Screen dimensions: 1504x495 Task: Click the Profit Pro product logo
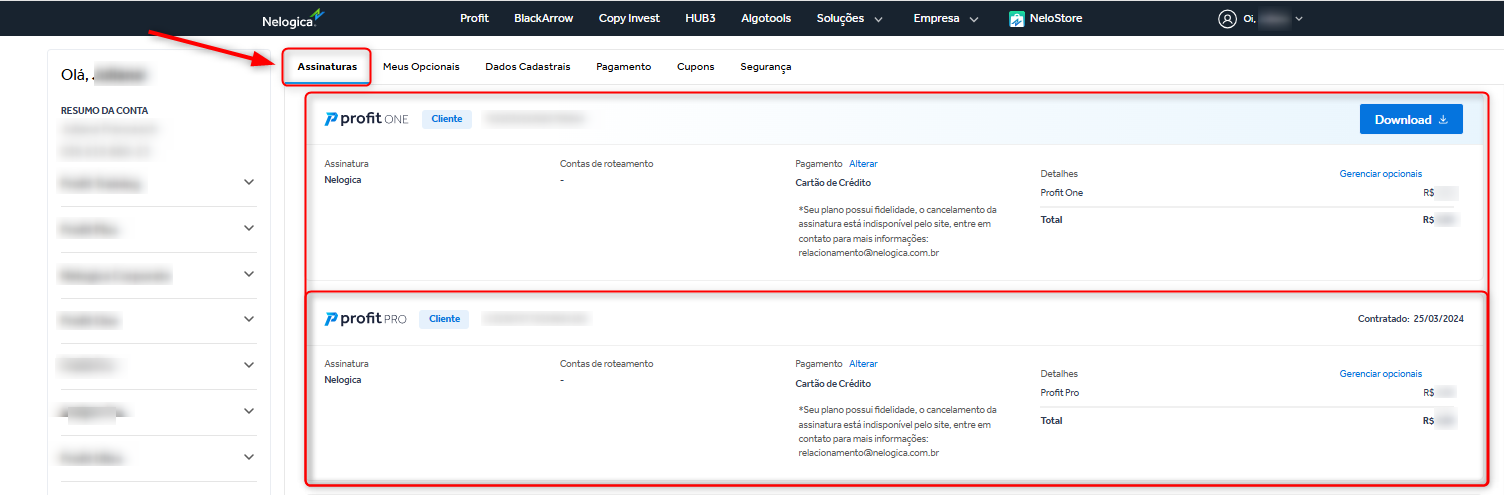pyautogui.click(x=365, y=319)
